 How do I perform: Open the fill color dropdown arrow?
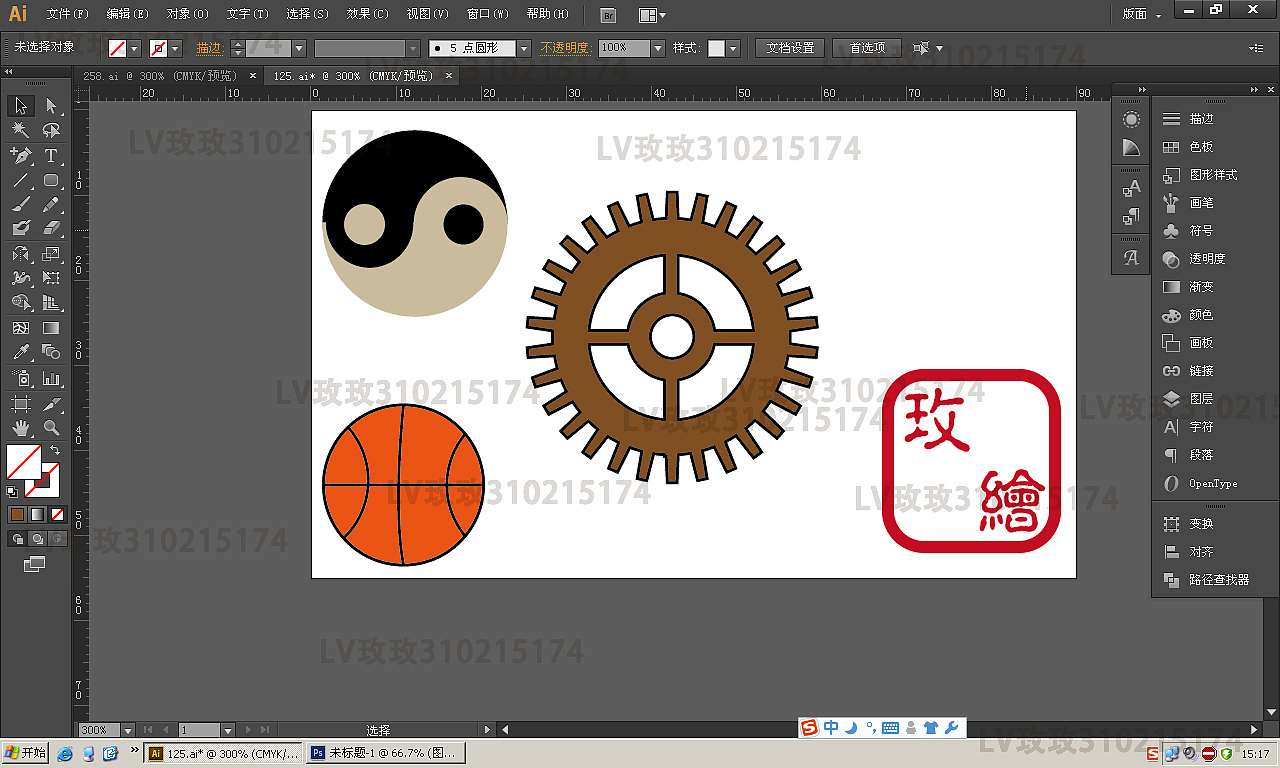(135, 48)
